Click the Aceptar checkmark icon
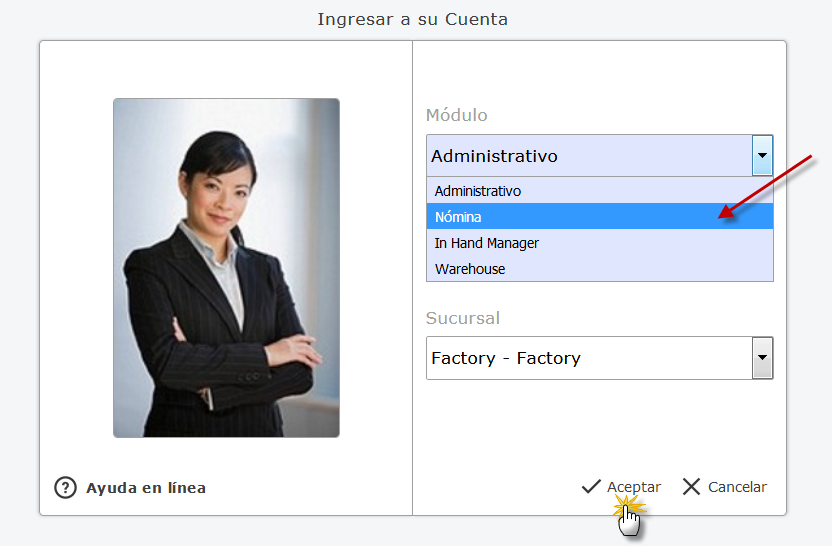The height and width of the screenshot is (546, 832). click(x=591, y=487)
